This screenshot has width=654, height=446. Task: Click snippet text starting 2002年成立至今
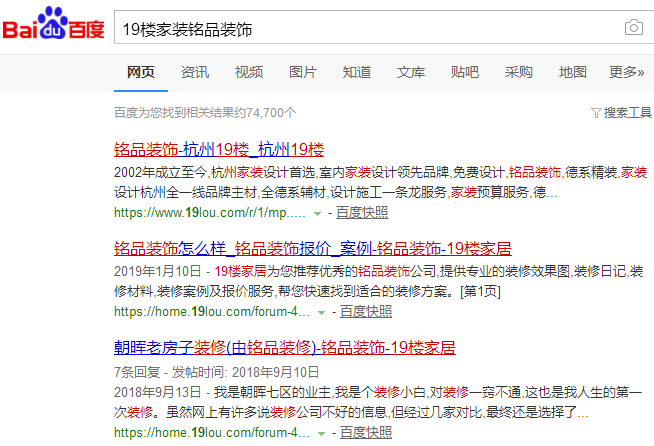pyautogui.click(x=380, y=182)
